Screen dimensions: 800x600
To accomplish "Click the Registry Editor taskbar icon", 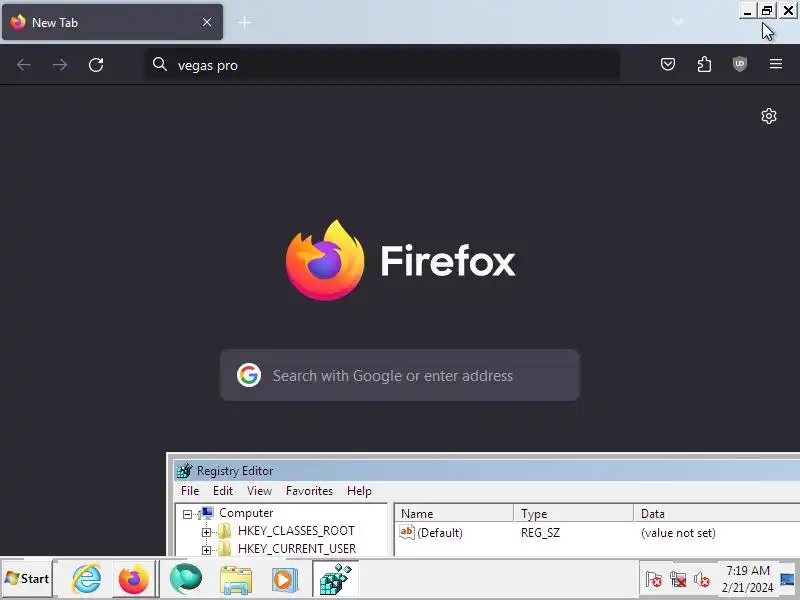I will tap(335, 579).
